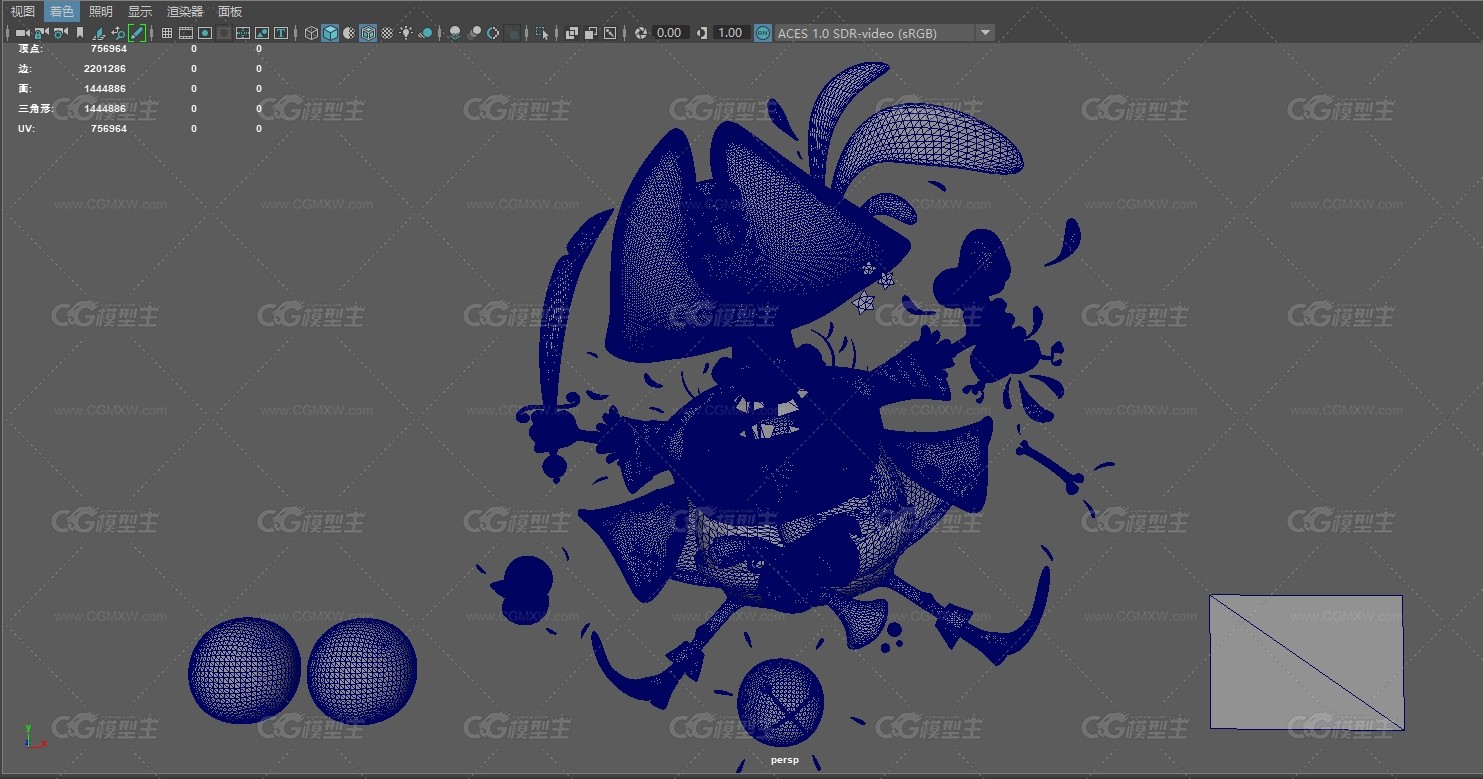The image size is (1483, 779).
Task: Select the leftmost wireframe sphere
Action: (244, 670)
